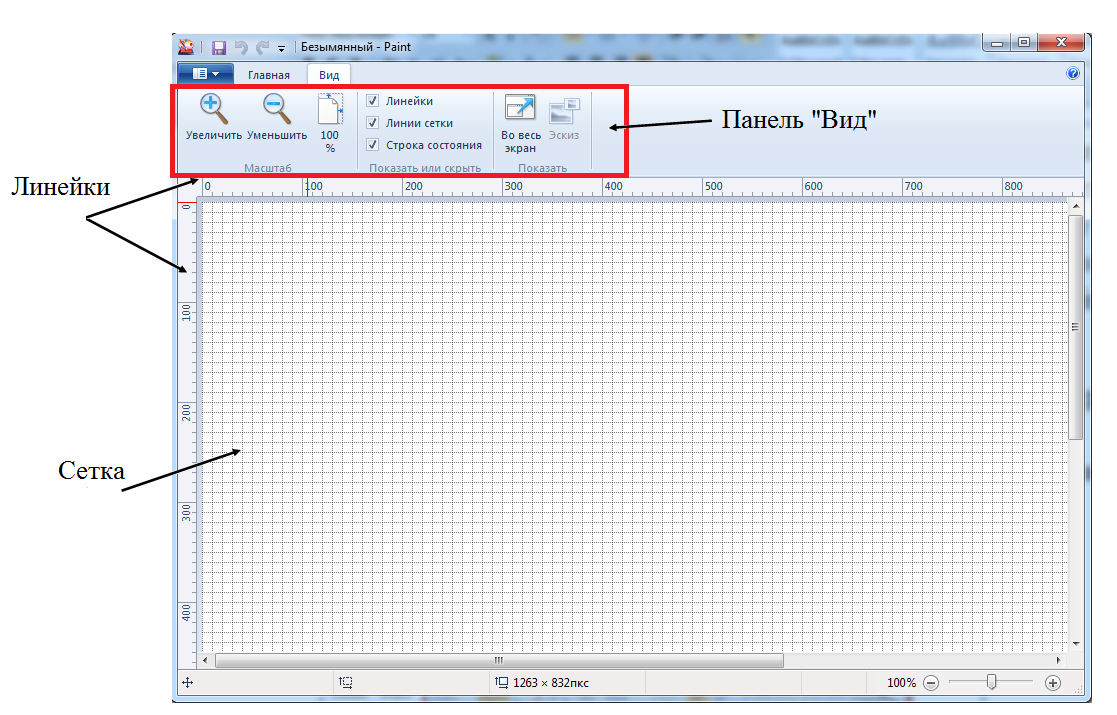Click the Уменьшить zoom out magnifier
Screen dimensions: 1117x715
point(276,108)
